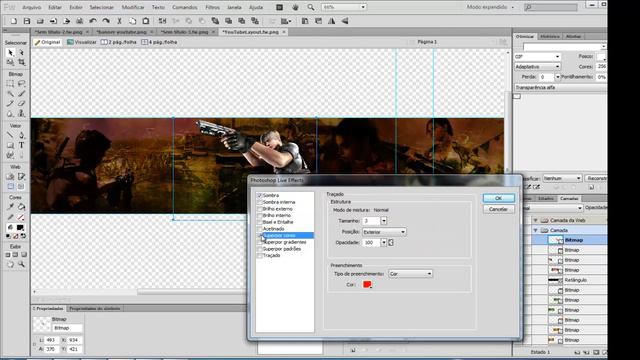Open the Nenhum classification dropdown
The width and height of the screenshot is (640, 360).
562,178
